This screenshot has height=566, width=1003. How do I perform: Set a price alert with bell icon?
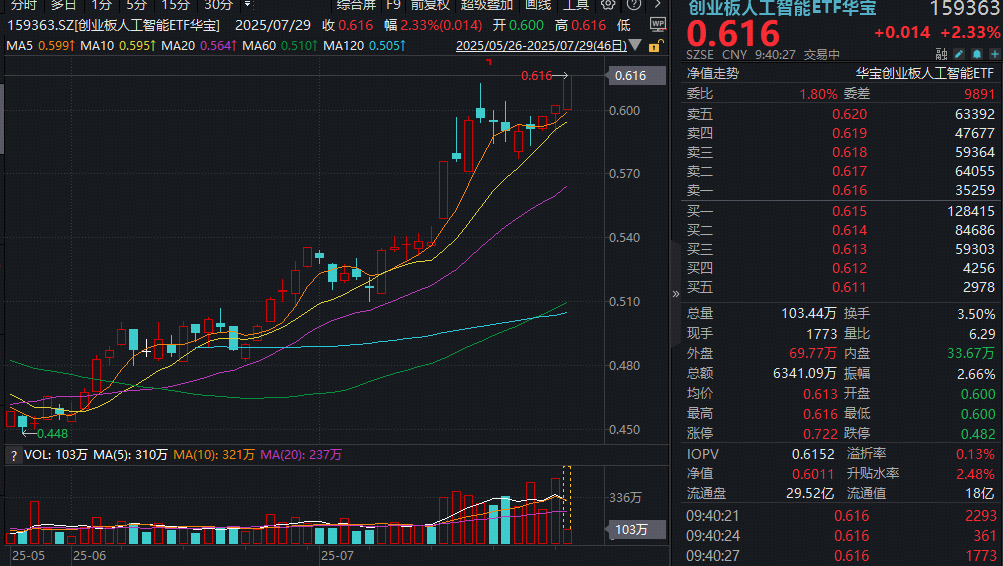pyautogui.click(x=976, y=54)
